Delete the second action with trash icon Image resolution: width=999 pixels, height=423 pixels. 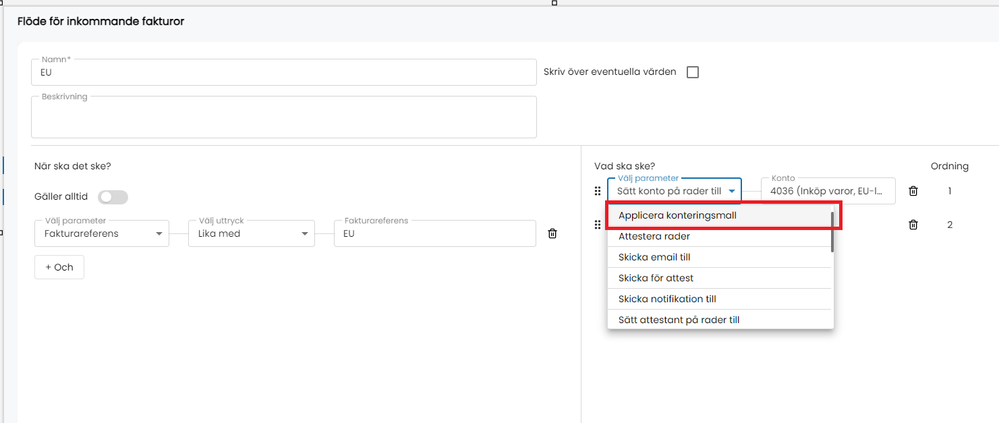pyautogui.click(x=913, y=224)
